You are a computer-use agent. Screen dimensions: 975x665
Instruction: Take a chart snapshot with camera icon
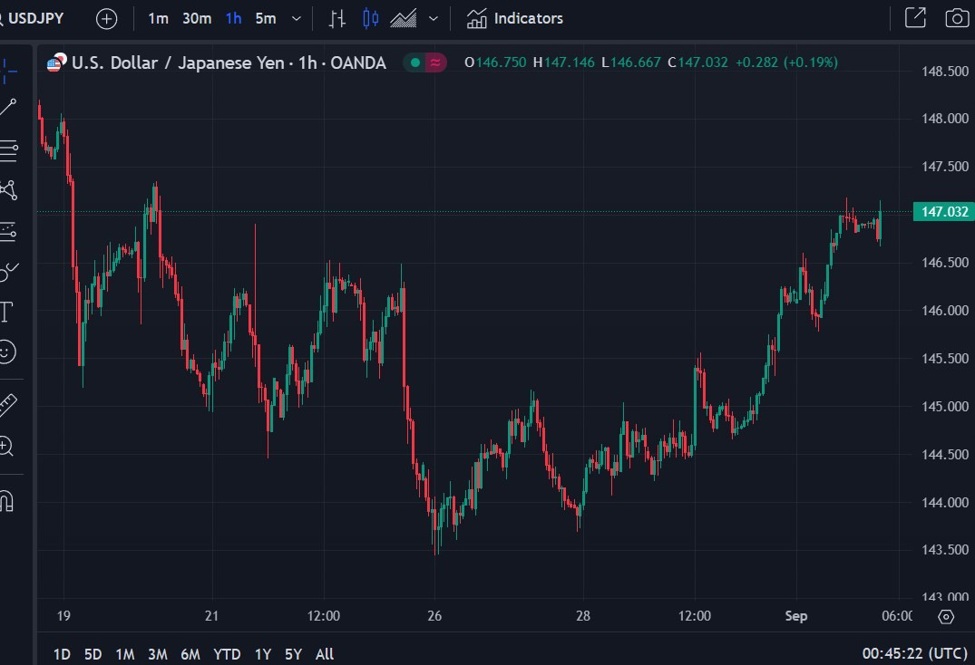coord(956,18)
